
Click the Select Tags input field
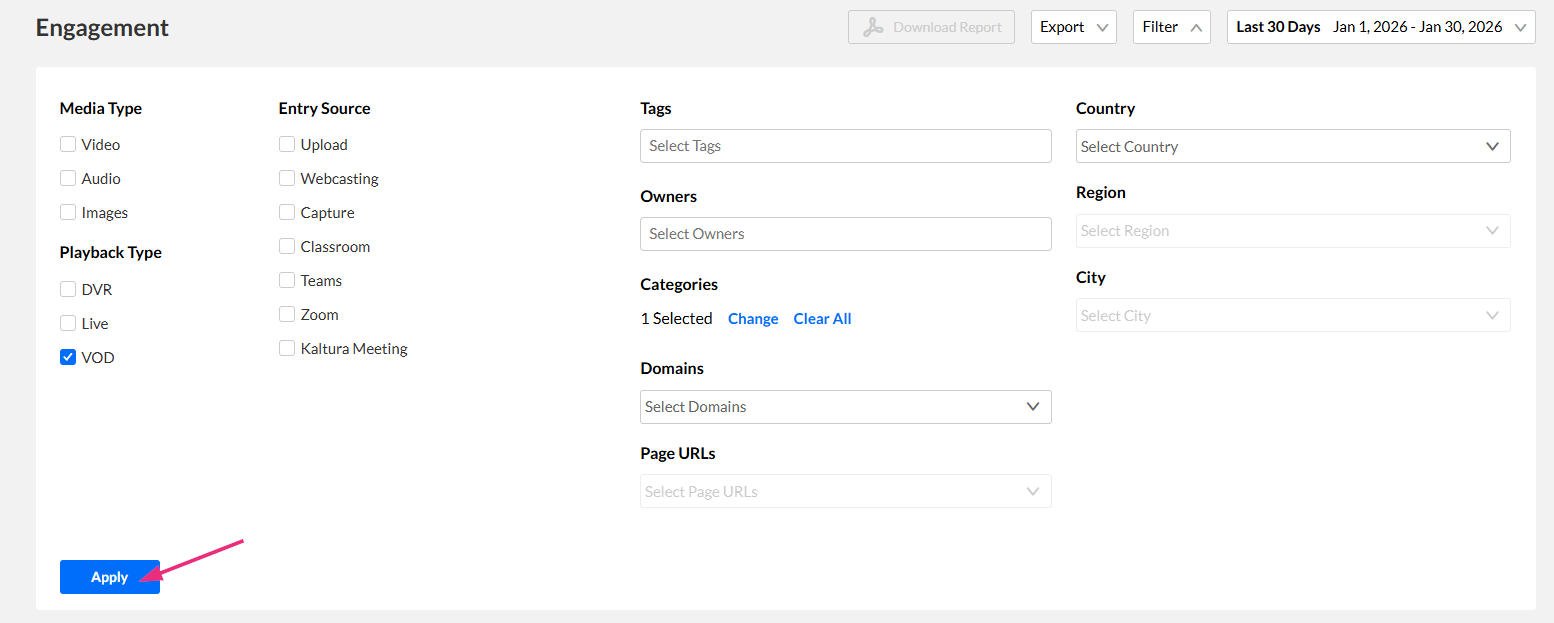[845, 146]
